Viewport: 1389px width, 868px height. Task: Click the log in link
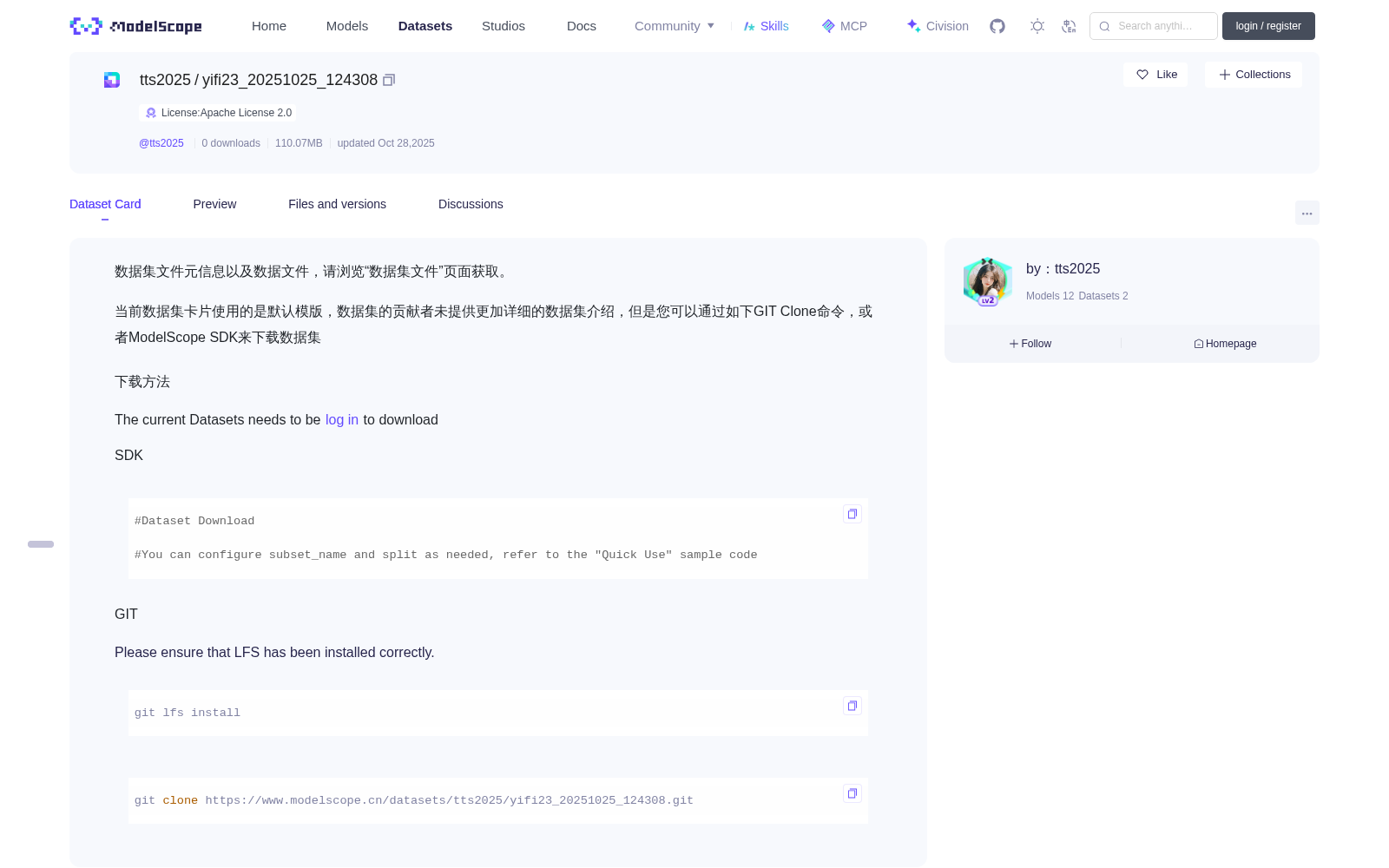(x=342, y=420)
